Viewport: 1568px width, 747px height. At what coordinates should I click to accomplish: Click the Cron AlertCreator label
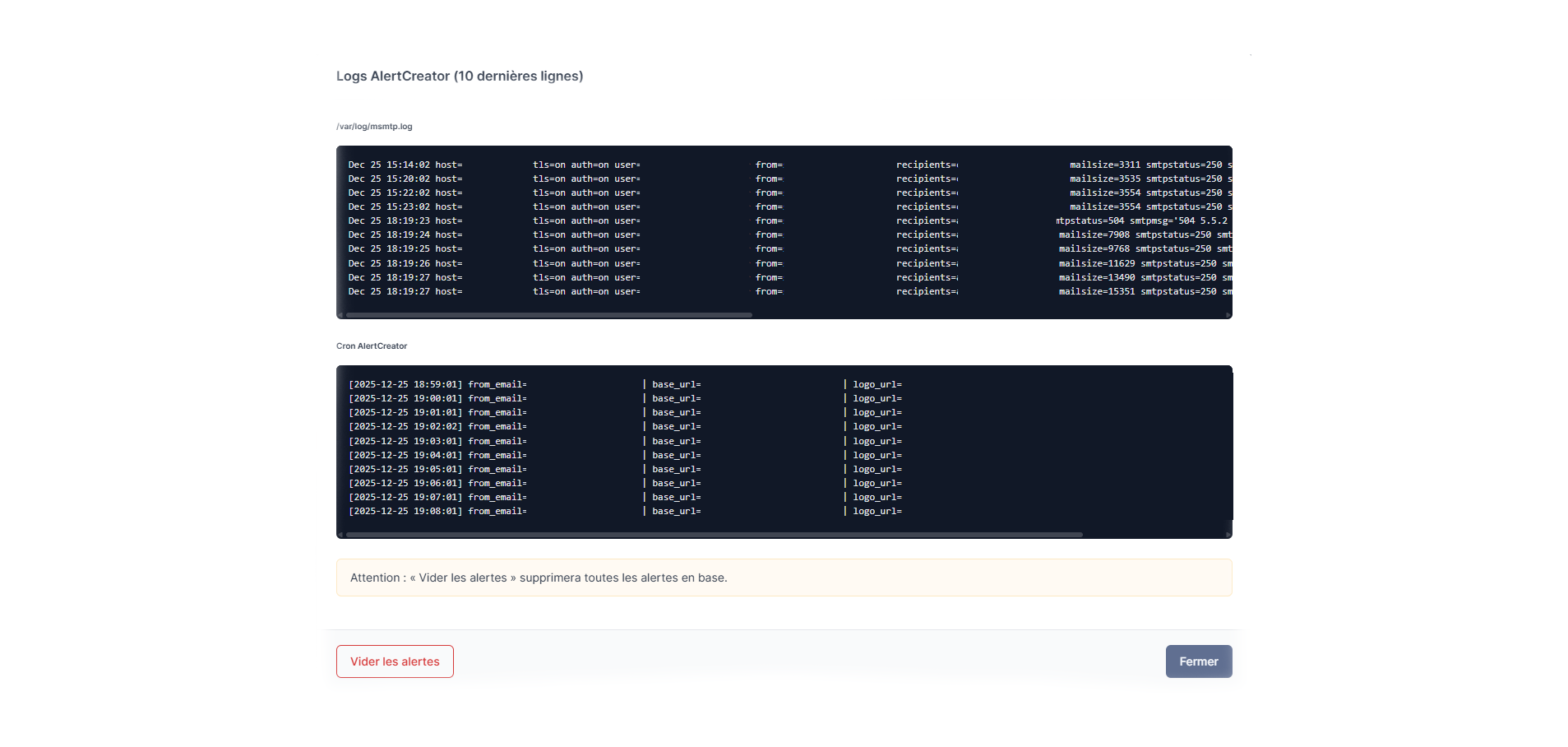371,346
